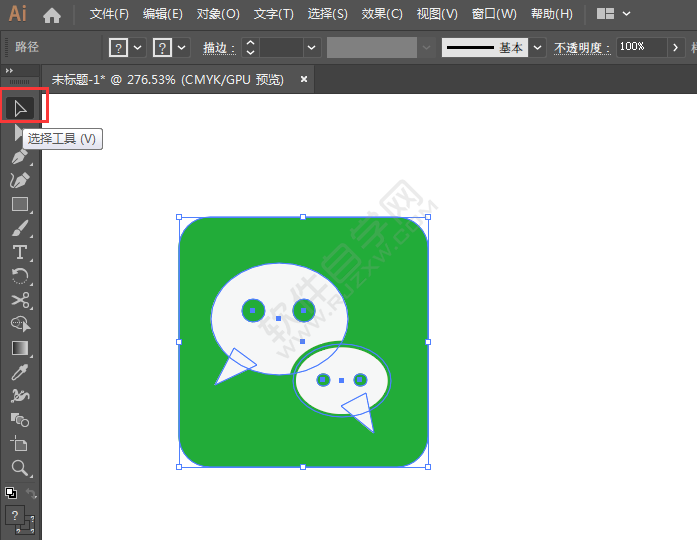Open the 编辑(E) menu
The width and height of the screenshot is (697, 540).
[163, 14]
